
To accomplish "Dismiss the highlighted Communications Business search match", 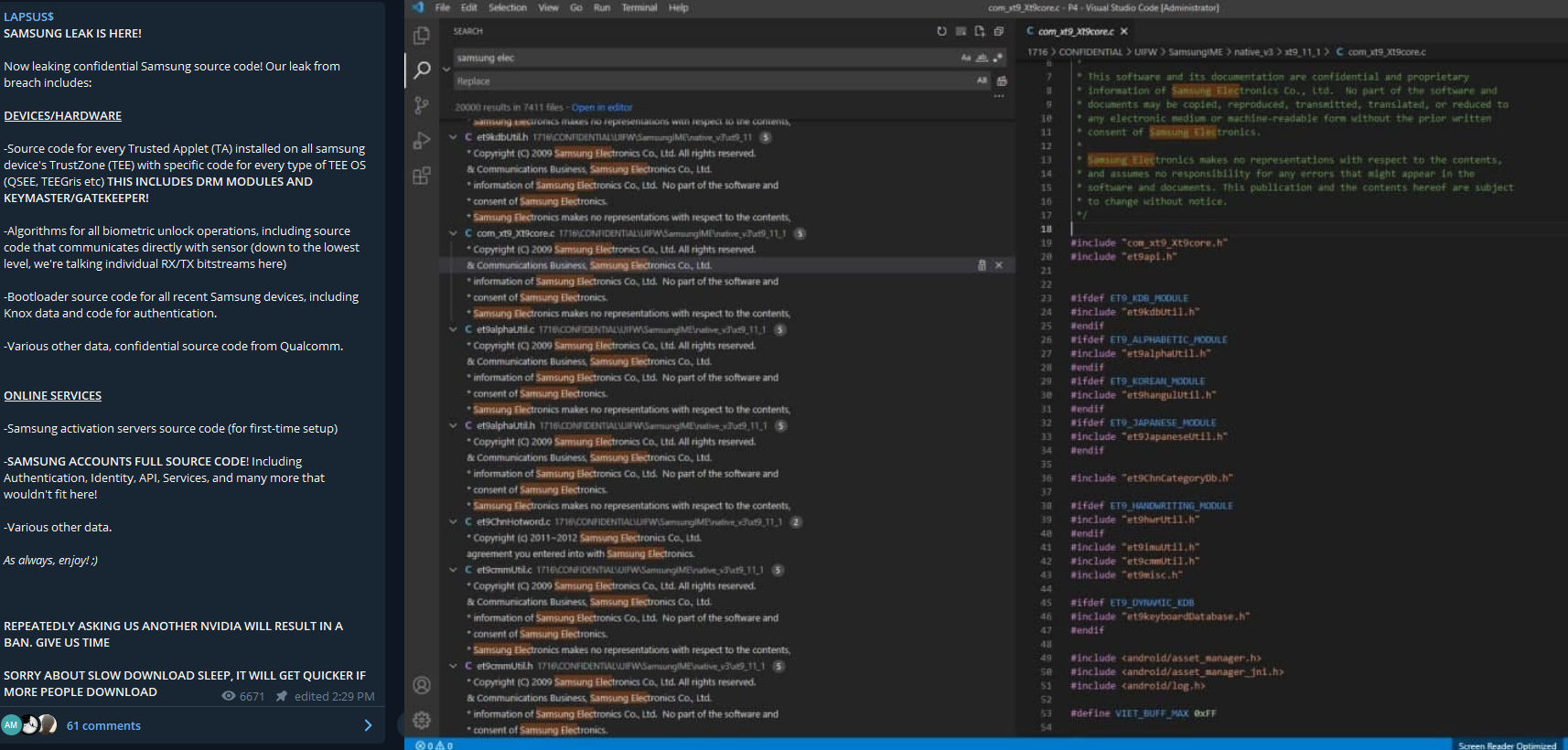I will point(999,265).
